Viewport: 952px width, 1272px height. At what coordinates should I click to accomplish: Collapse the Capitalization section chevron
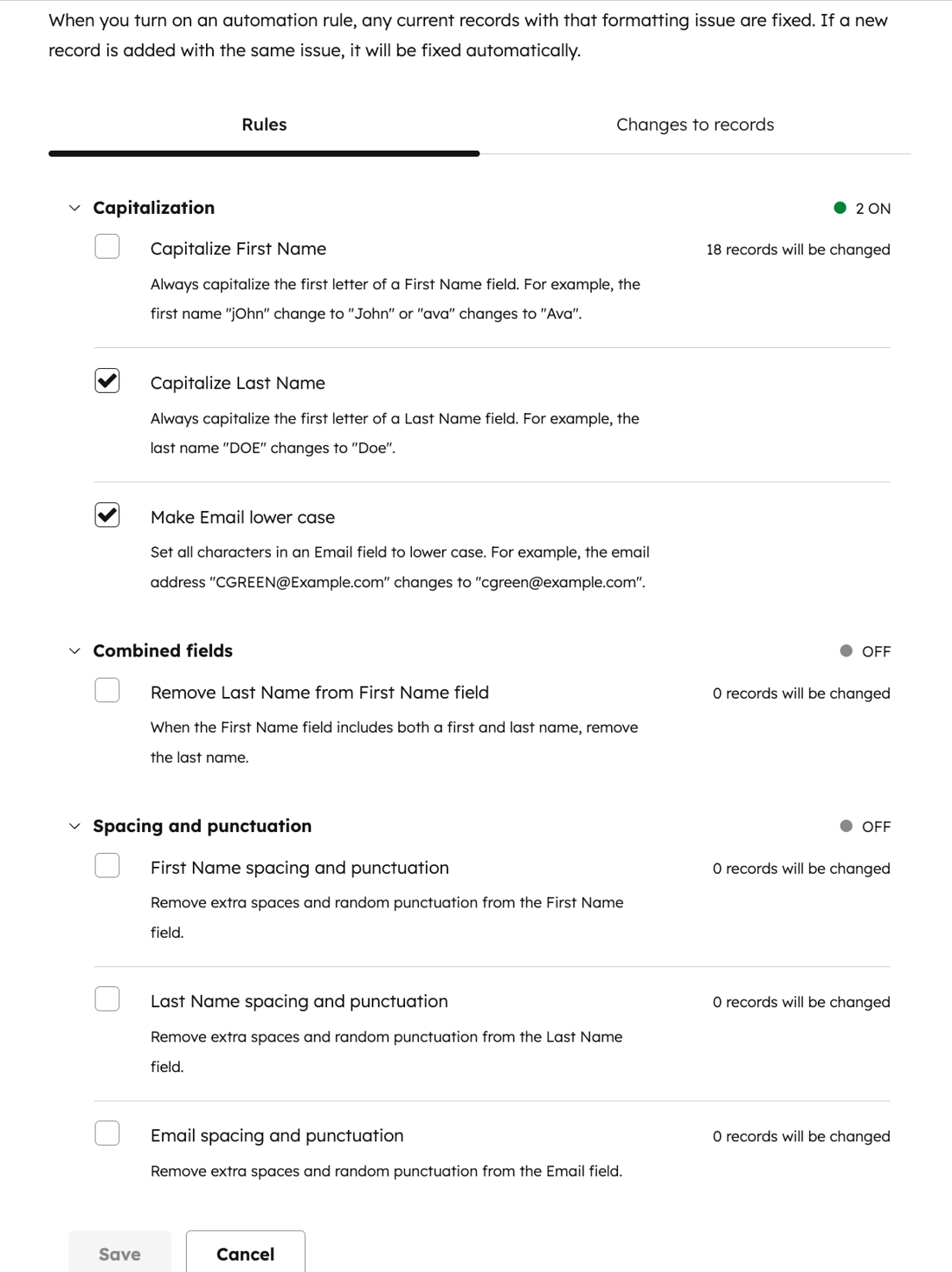click(74, 208)
